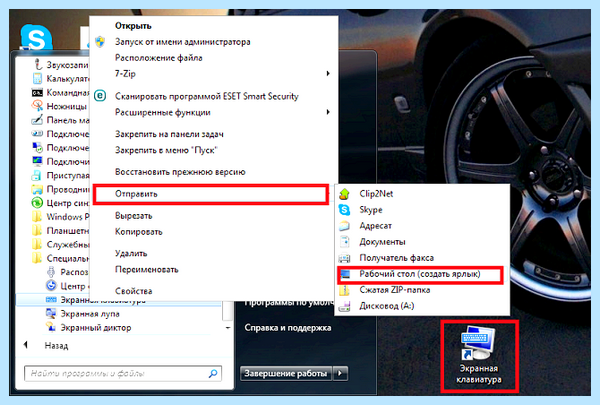Select Запуск от имени администратора
This screenshot has height=405, width=600.
pos(183,42)
